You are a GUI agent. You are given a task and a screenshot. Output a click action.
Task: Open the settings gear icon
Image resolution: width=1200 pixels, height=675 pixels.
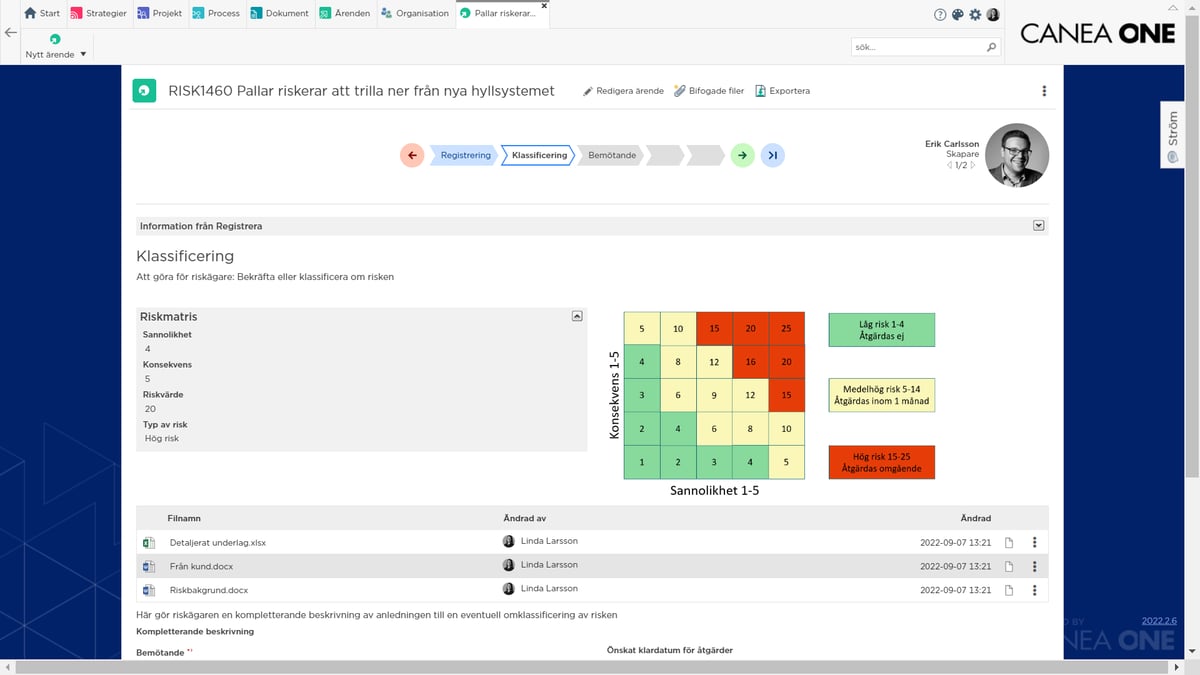point(975,14)
